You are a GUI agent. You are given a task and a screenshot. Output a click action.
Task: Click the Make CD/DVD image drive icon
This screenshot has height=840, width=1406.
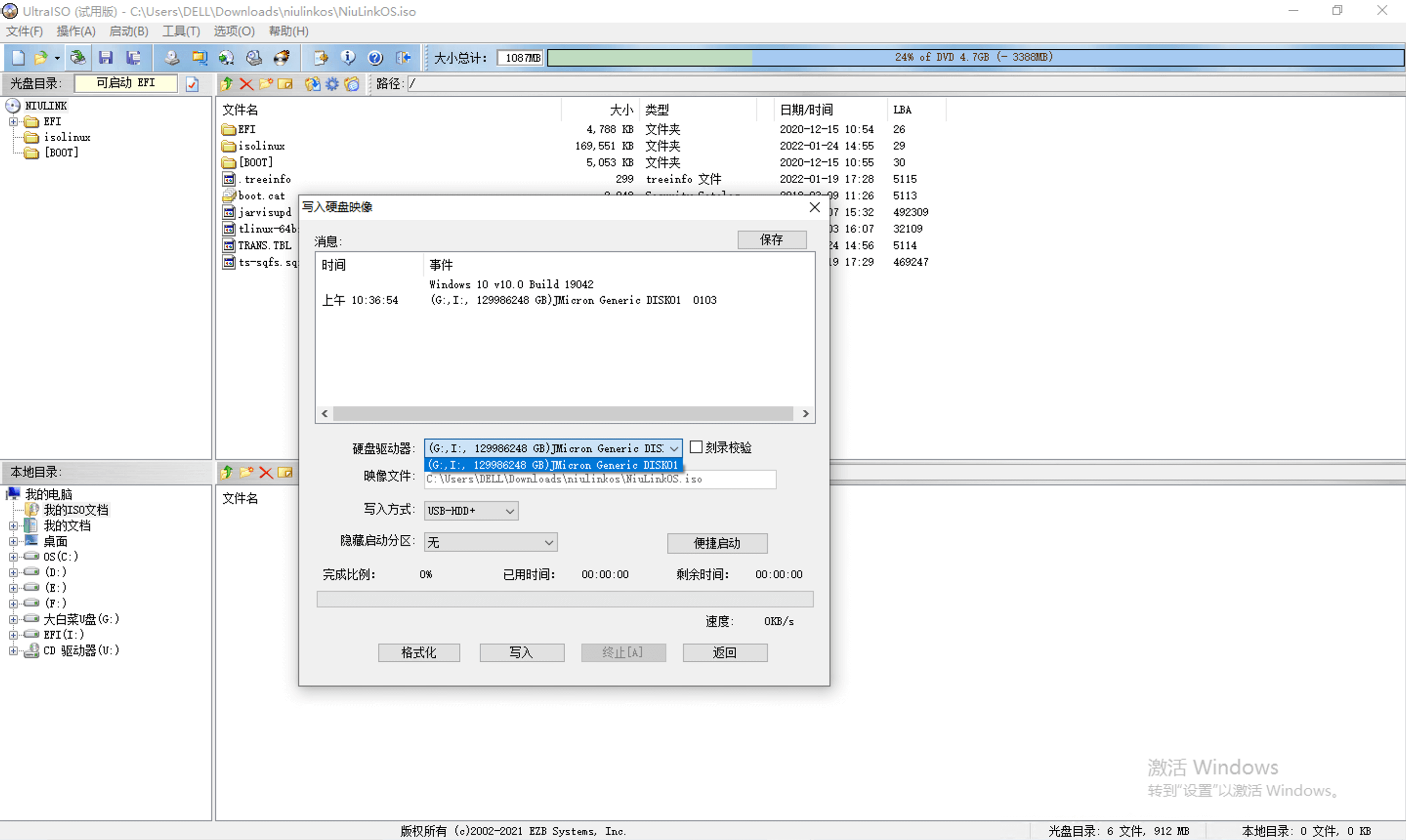pyautogui.click(x=171, y=57)
